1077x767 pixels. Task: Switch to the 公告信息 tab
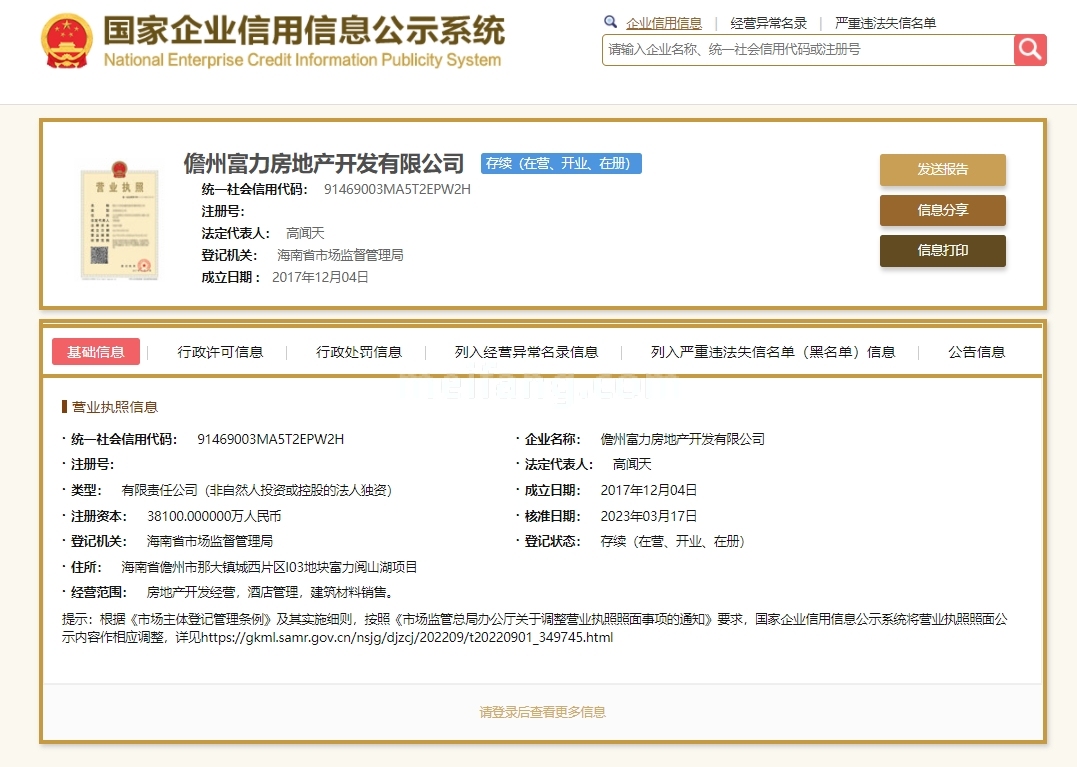coord(976,352)
